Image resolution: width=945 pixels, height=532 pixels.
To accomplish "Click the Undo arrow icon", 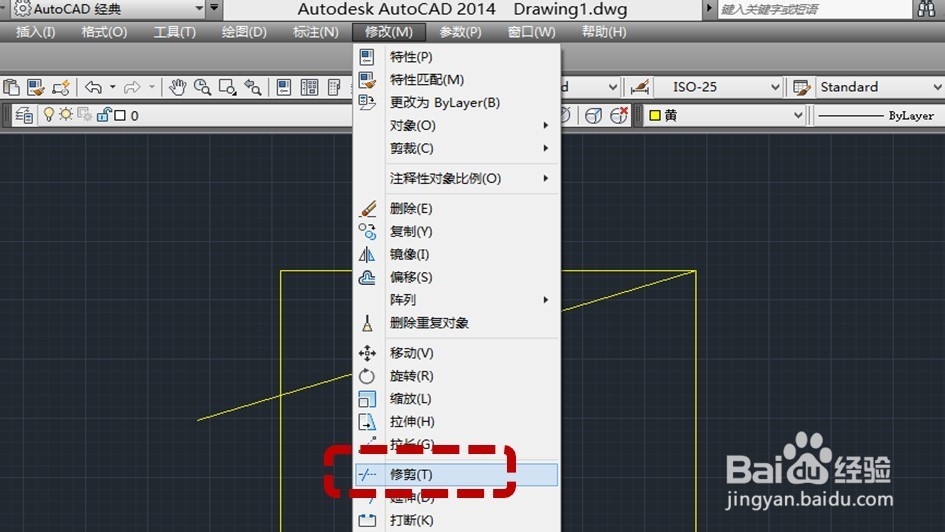I will (x=93, y=87).
